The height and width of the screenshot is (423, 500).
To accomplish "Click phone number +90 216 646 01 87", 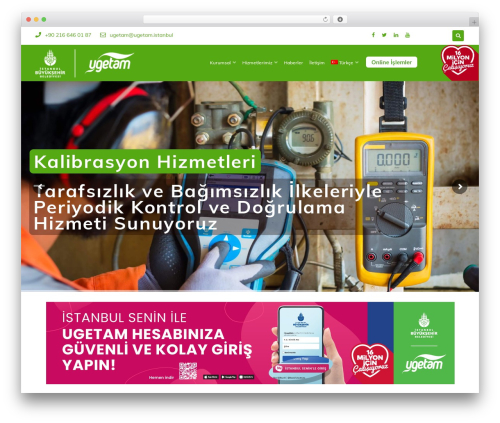I will pos(68,35).
